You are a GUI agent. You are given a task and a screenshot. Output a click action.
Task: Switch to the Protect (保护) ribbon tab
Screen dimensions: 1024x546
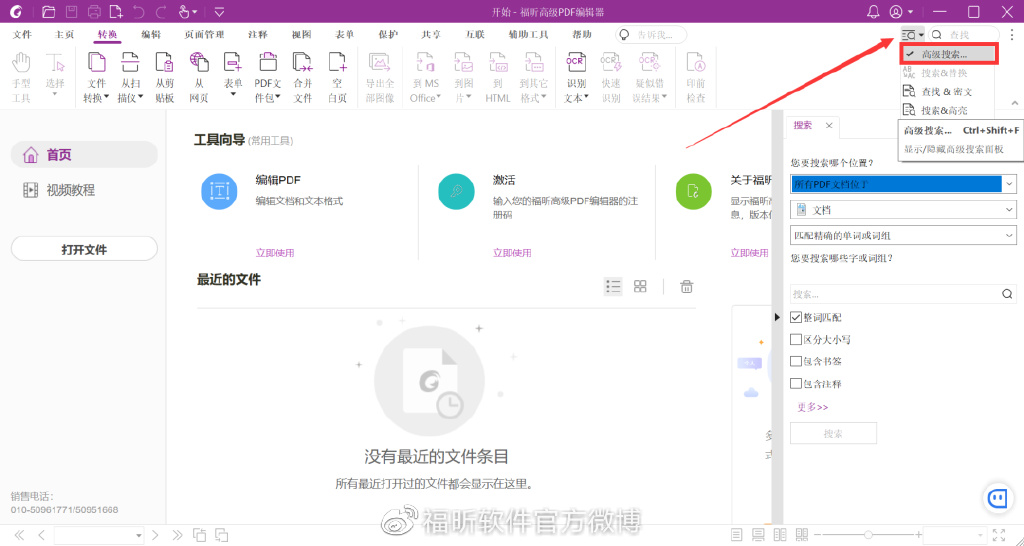(x=388, y=35)
